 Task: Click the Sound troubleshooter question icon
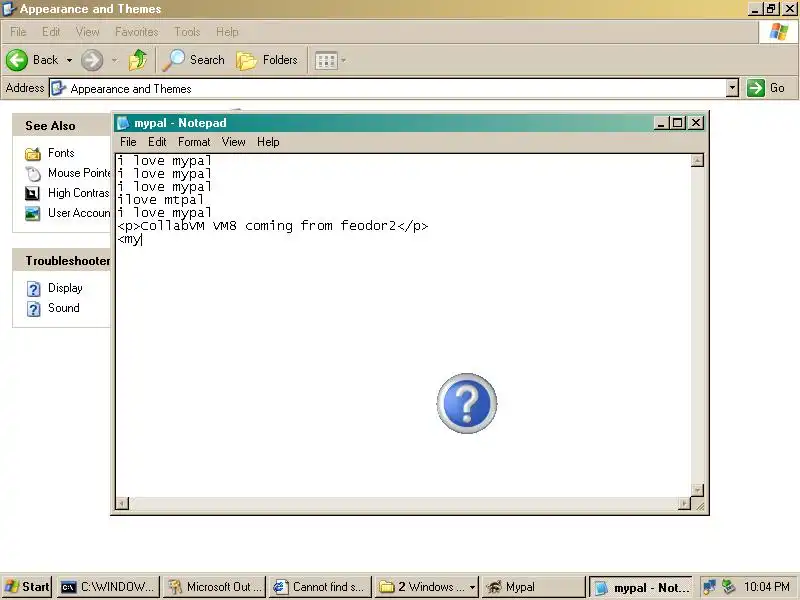pos(33,309)
